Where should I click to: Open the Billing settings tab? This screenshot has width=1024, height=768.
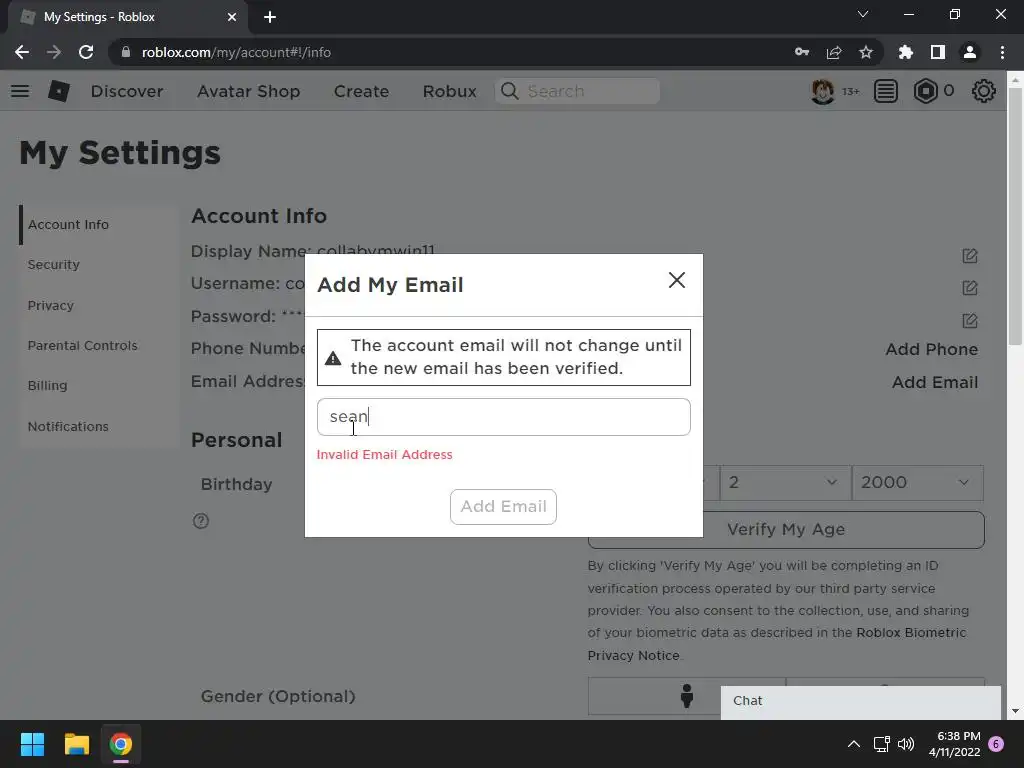coord(47,385)
